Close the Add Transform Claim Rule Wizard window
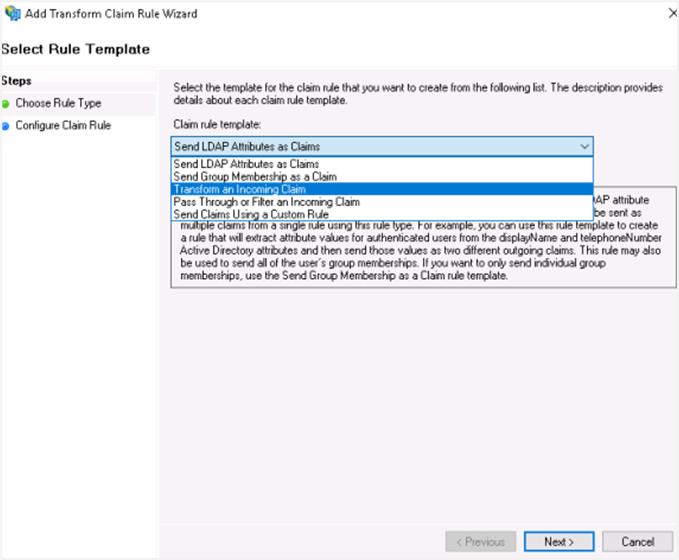 coord(664,14)
